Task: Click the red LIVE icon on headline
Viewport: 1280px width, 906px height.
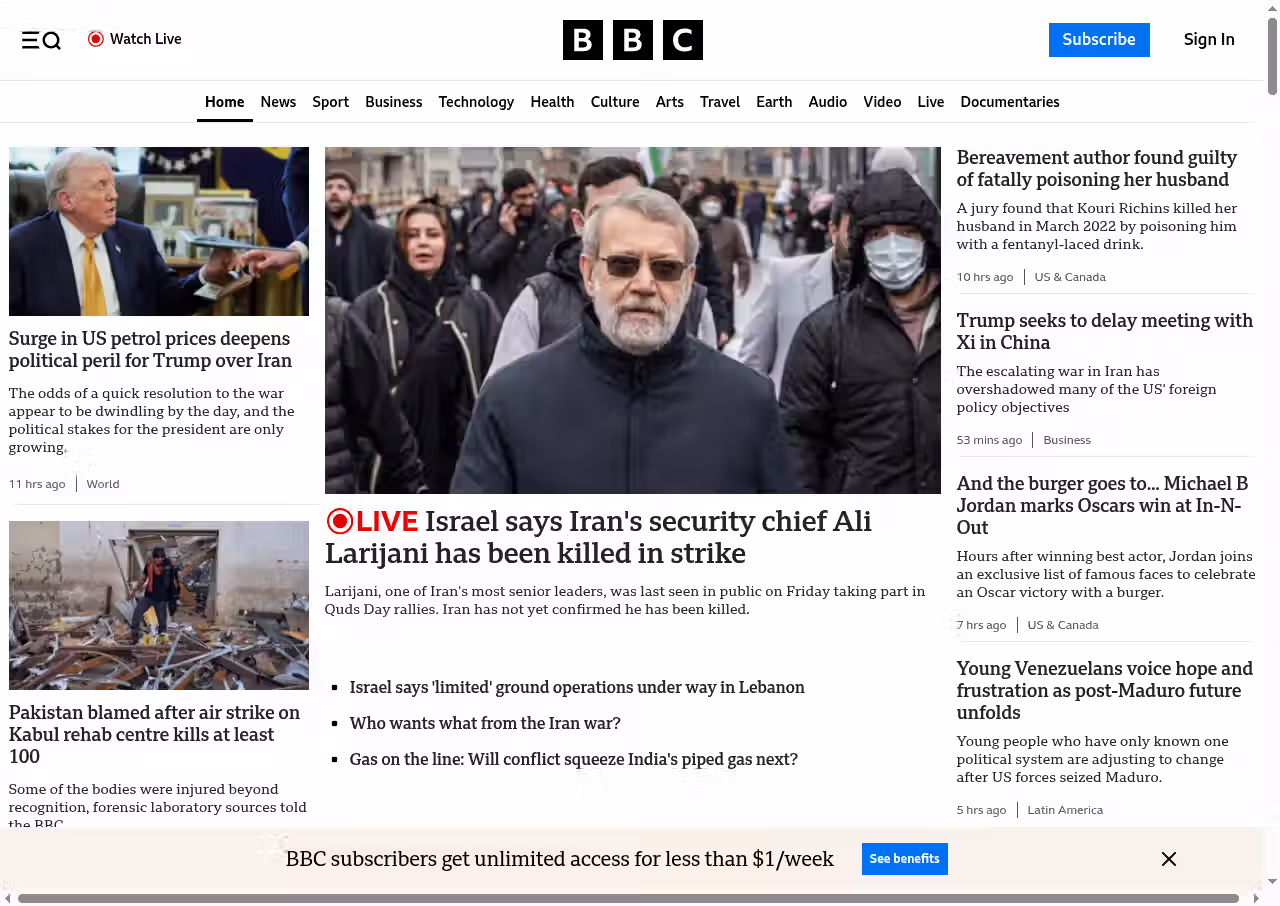Action: click(340, 521)
